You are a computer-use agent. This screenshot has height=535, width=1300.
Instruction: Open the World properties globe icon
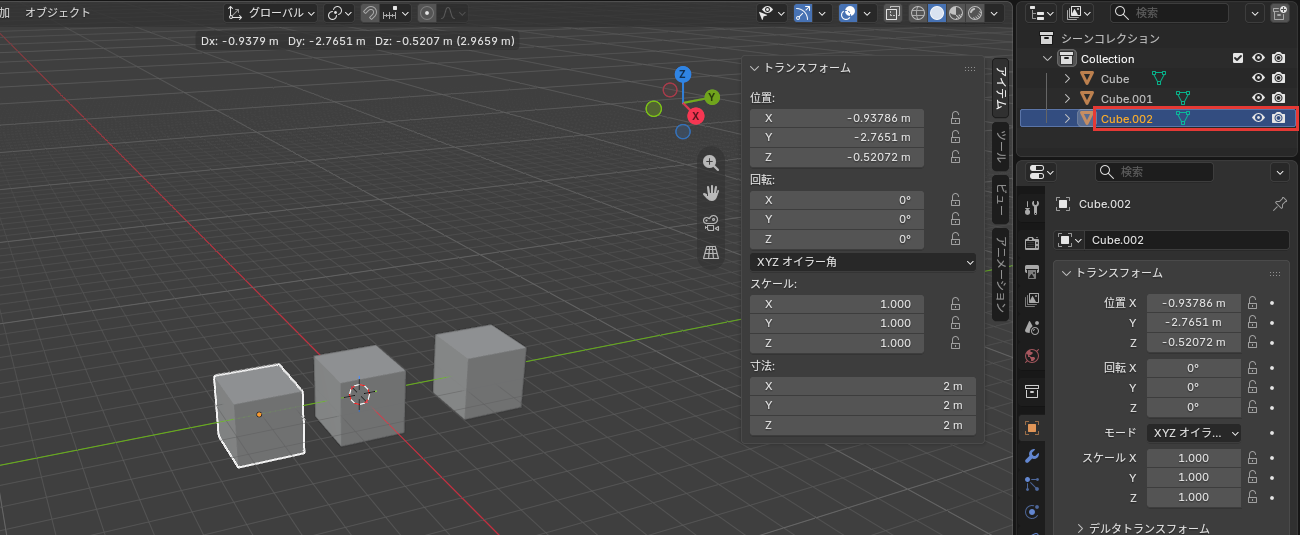(1032, 355)
